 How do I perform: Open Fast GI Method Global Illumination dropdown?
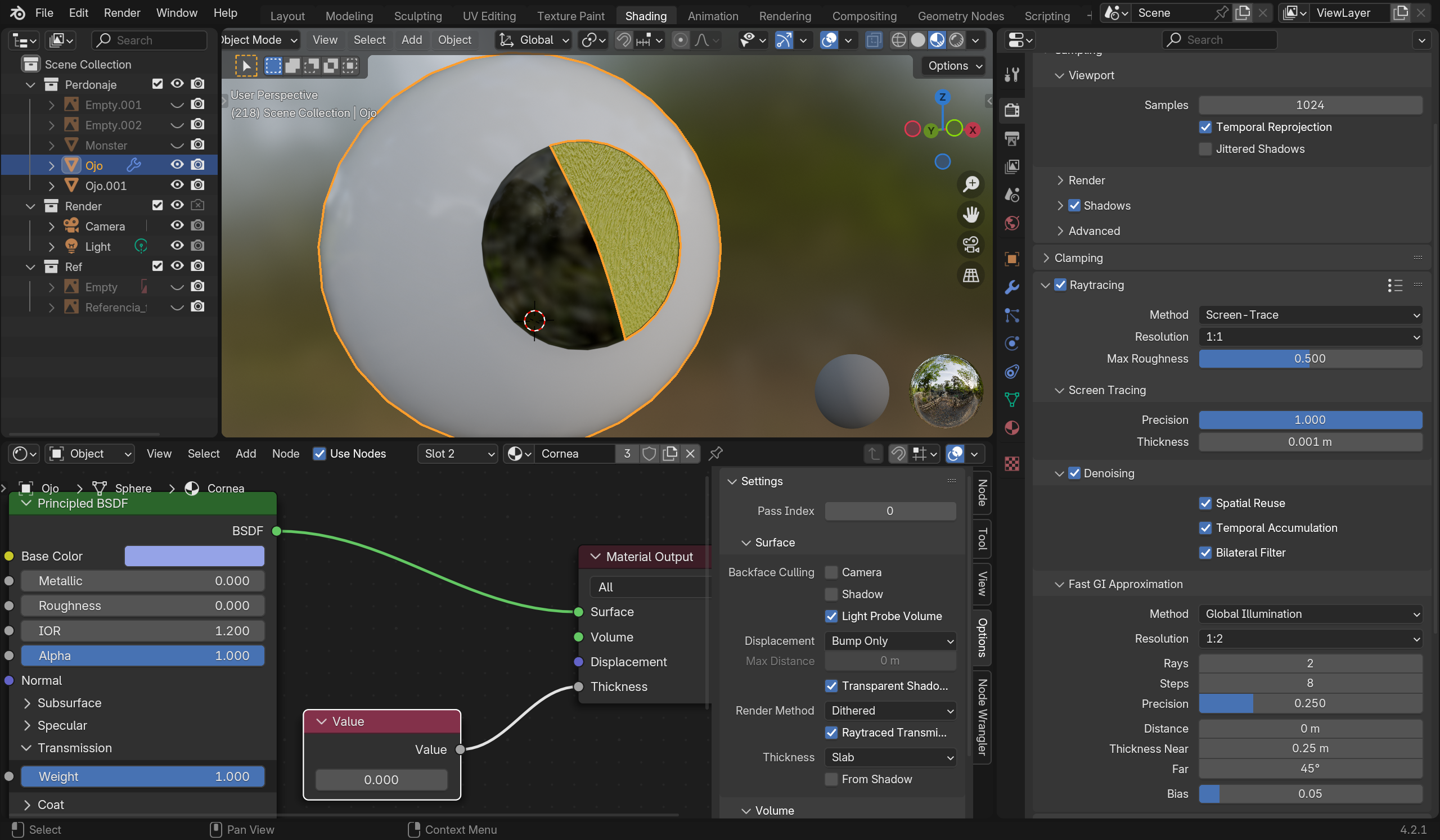click(x=1310, y=615)
